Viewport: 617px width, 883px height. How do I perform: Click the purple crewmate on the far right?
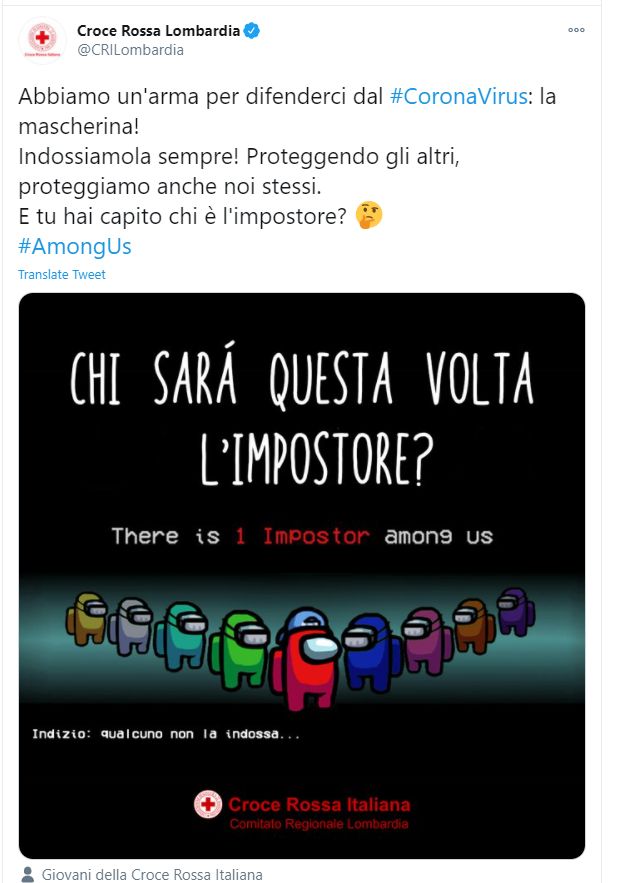pyautogui.click(x=515, y=611)
